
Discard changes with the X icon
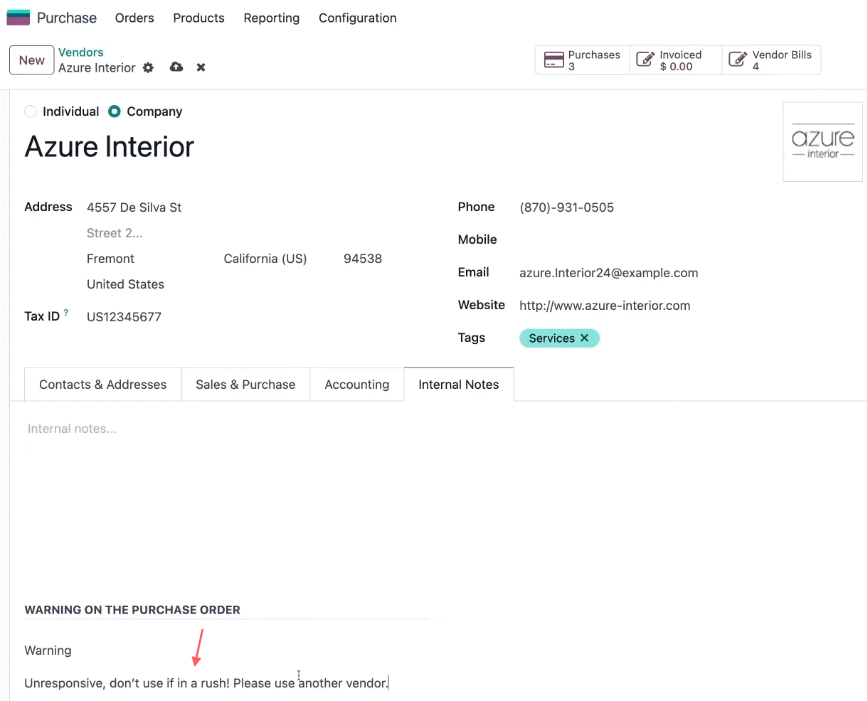point(201,67)
